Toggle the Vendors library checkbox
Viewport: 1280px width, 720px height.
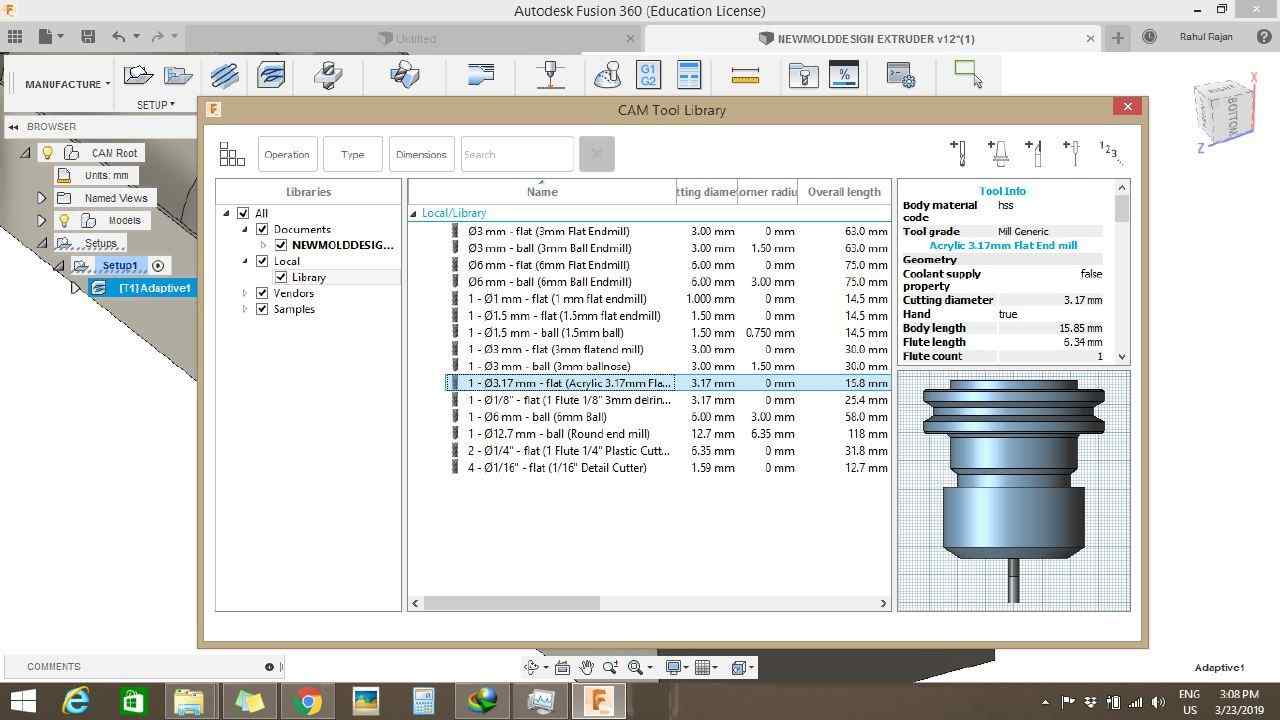tap(262, 293)
